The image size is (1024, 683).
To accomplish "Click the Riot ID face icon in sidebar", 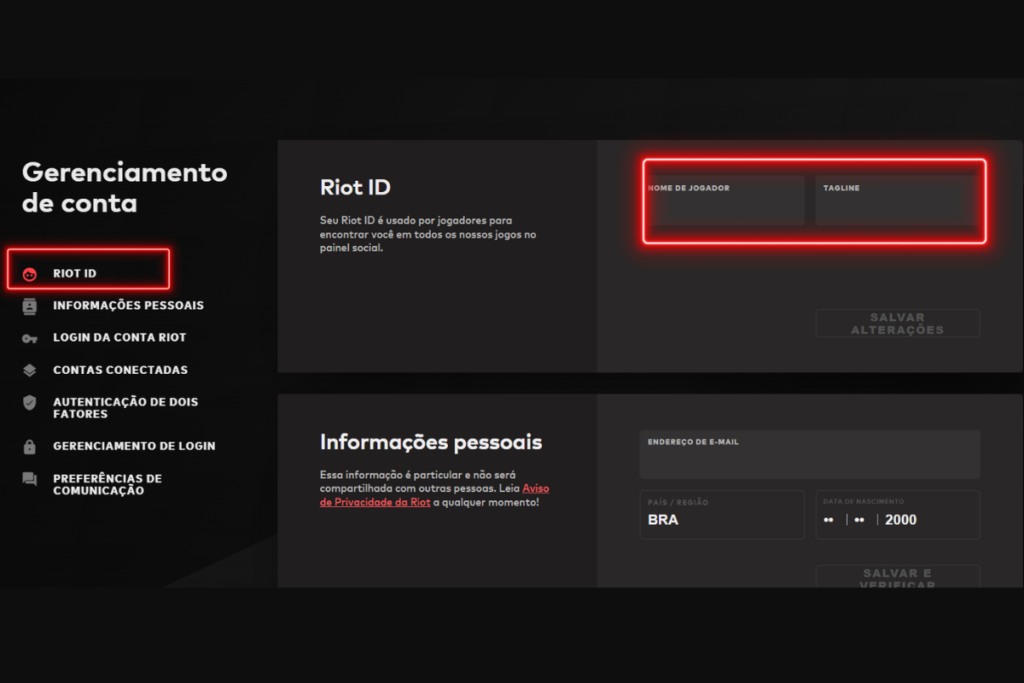I will 29,274.
